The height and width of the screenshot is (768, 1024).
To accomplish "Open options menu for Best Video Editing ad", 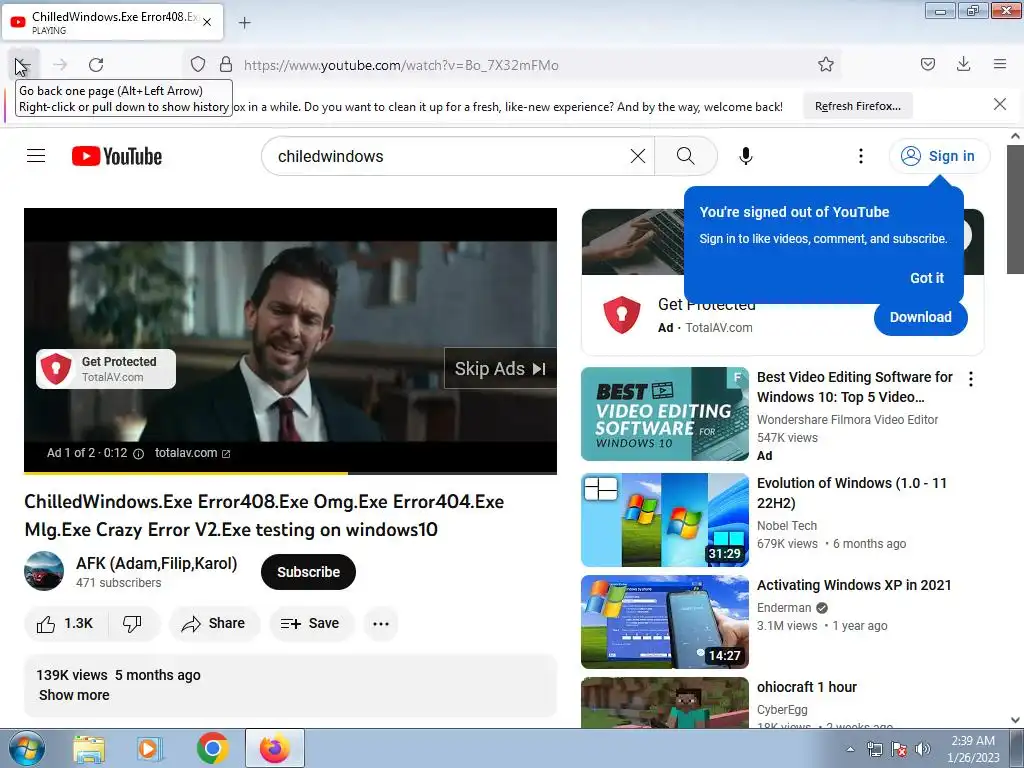I will tap(971, 379).
